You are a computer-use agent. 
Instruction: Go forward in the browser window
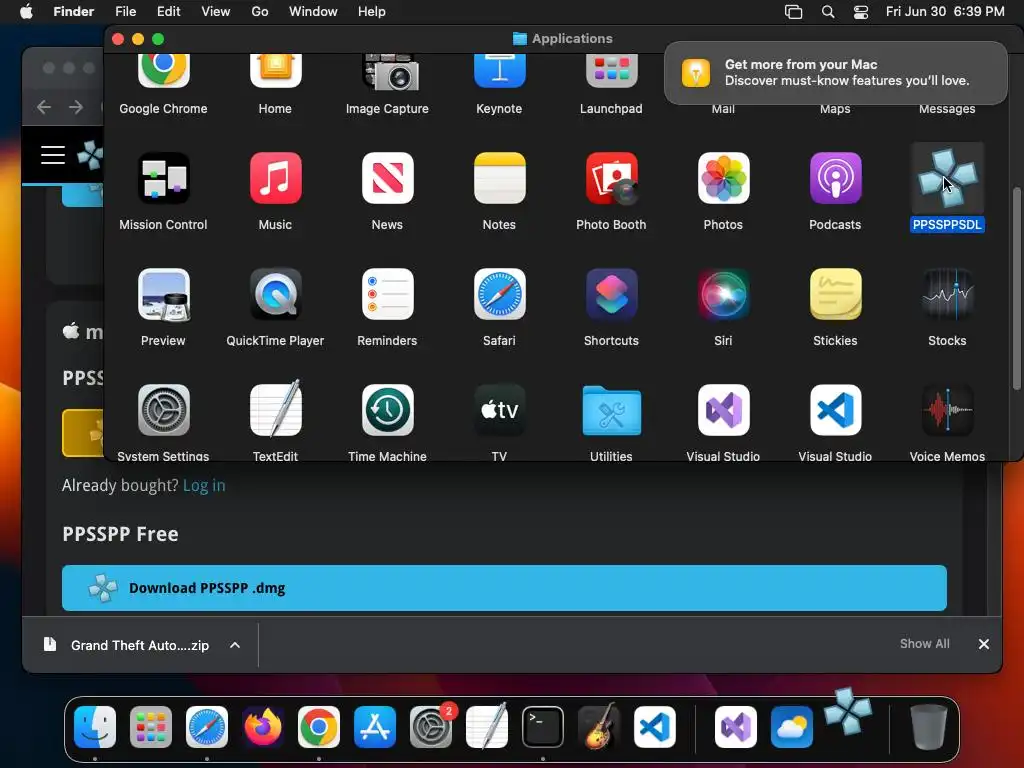coord(76,107)
